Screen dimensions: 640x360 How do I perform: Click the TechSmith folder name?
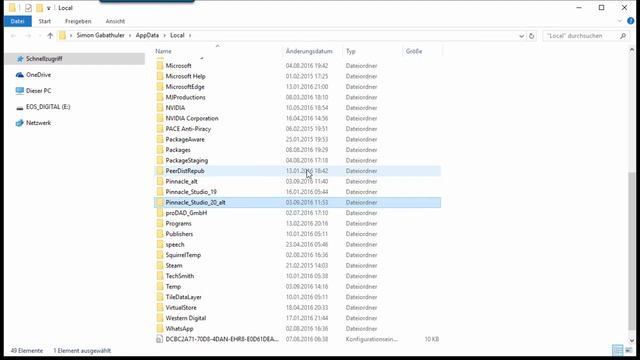180,276
